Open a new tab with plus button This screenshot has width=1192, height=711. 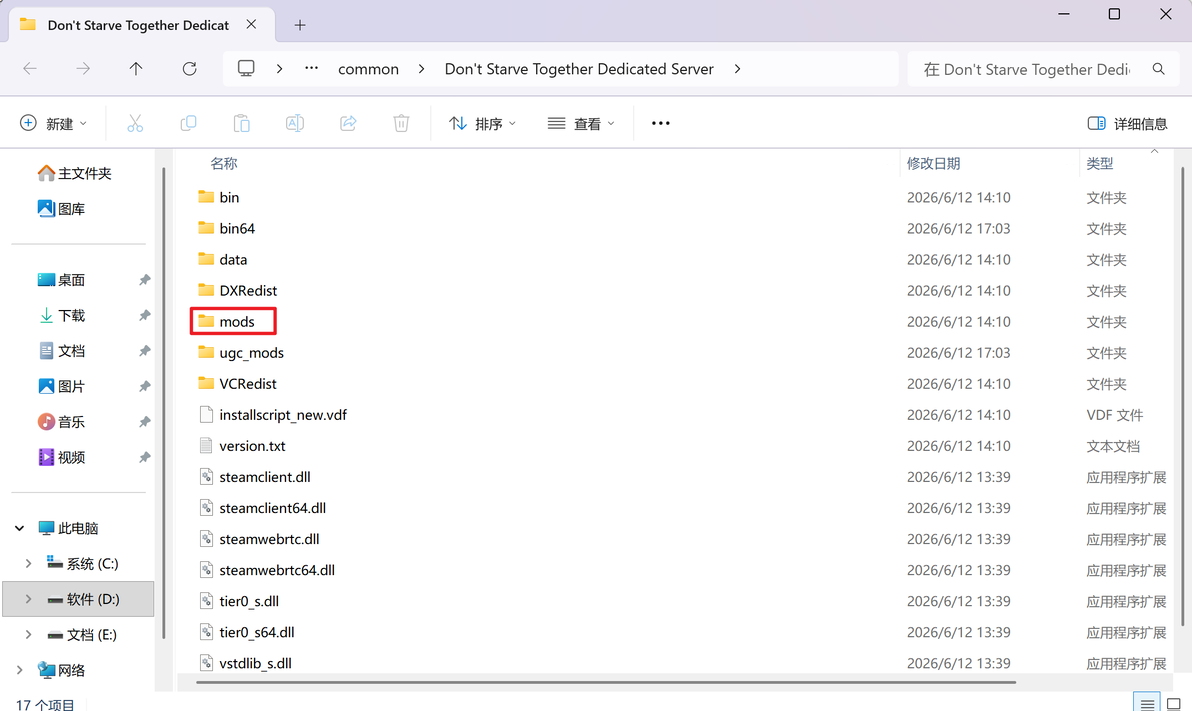tap(300, 25)
